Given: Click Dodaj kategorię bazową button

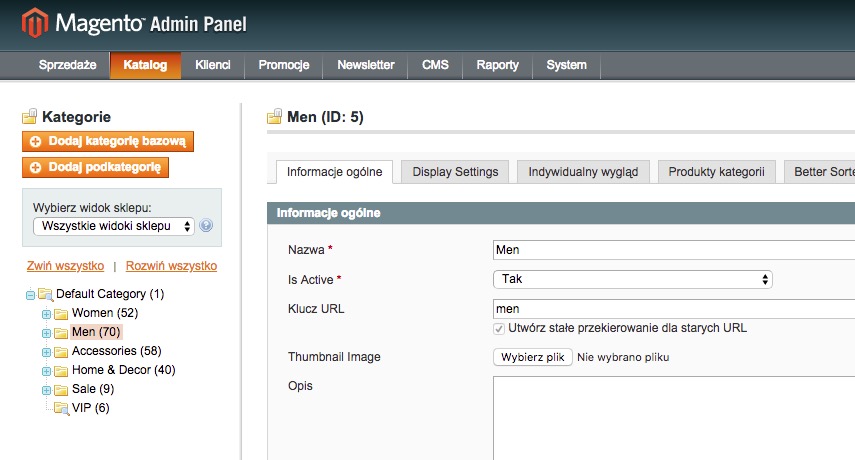Looking at the screenshot, I should pyautogui.click(x=107, y=142).
